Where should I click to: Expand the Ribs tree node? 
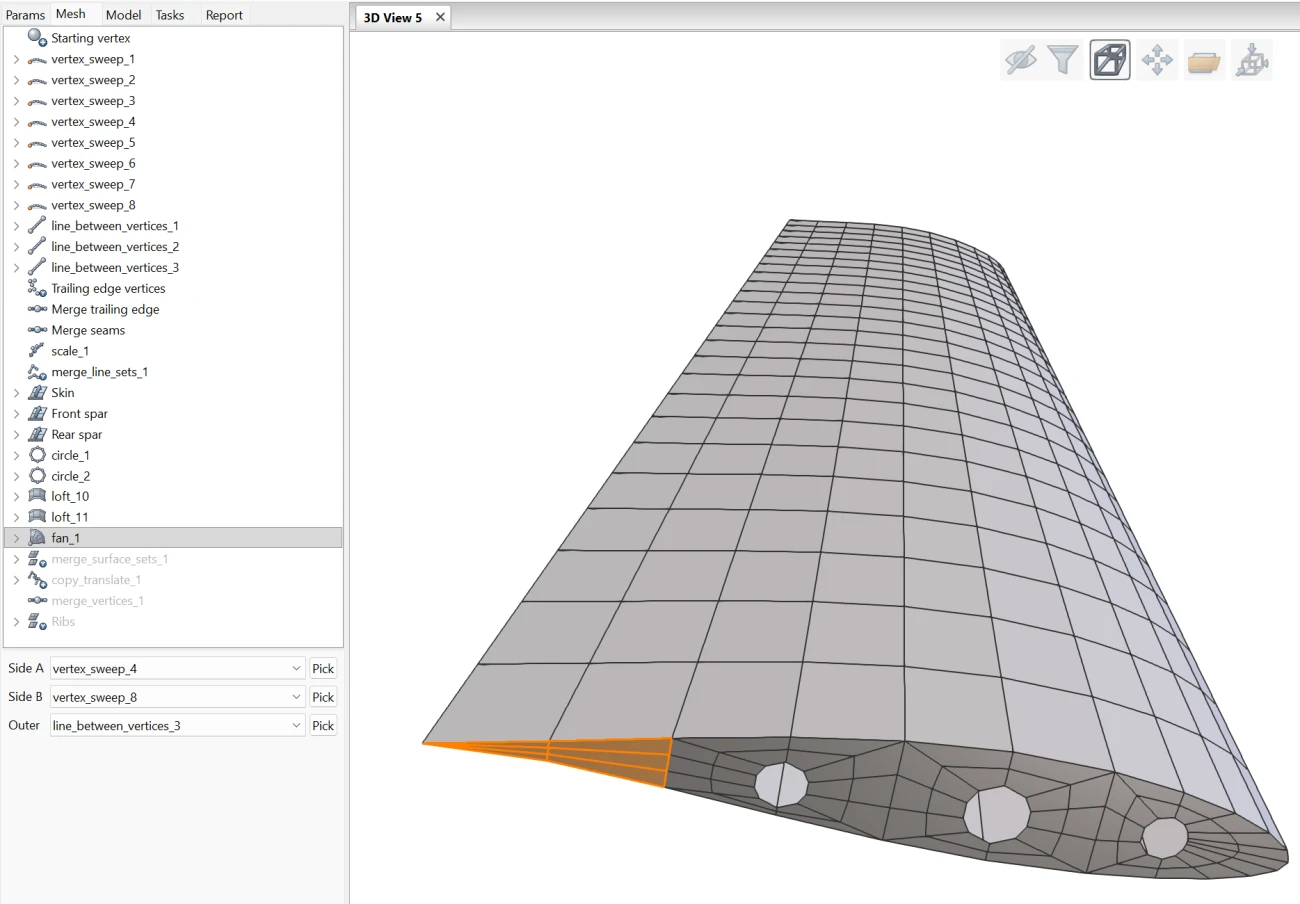click(16, 622)
